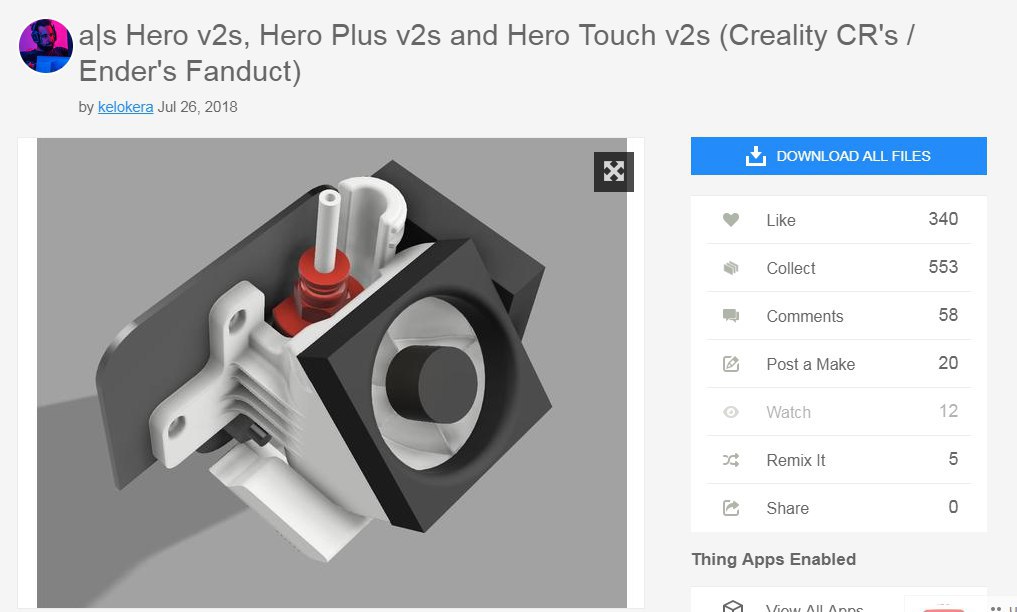The height and width of the screenshot is (612, 1017).
Task: Open the View All Apps cube icon
Action: [x=733, y=607]
